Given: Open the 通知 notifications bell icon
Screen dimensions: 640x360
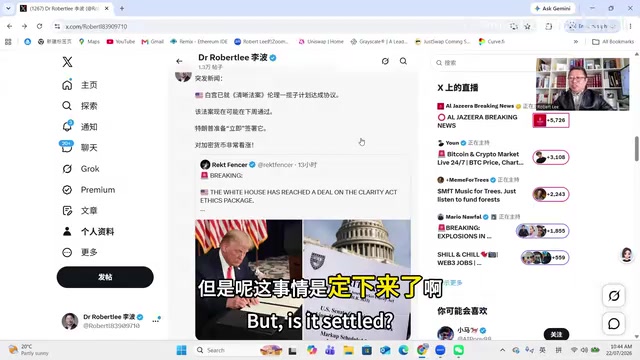Looking at the screenshot, I should coord(67,127).
